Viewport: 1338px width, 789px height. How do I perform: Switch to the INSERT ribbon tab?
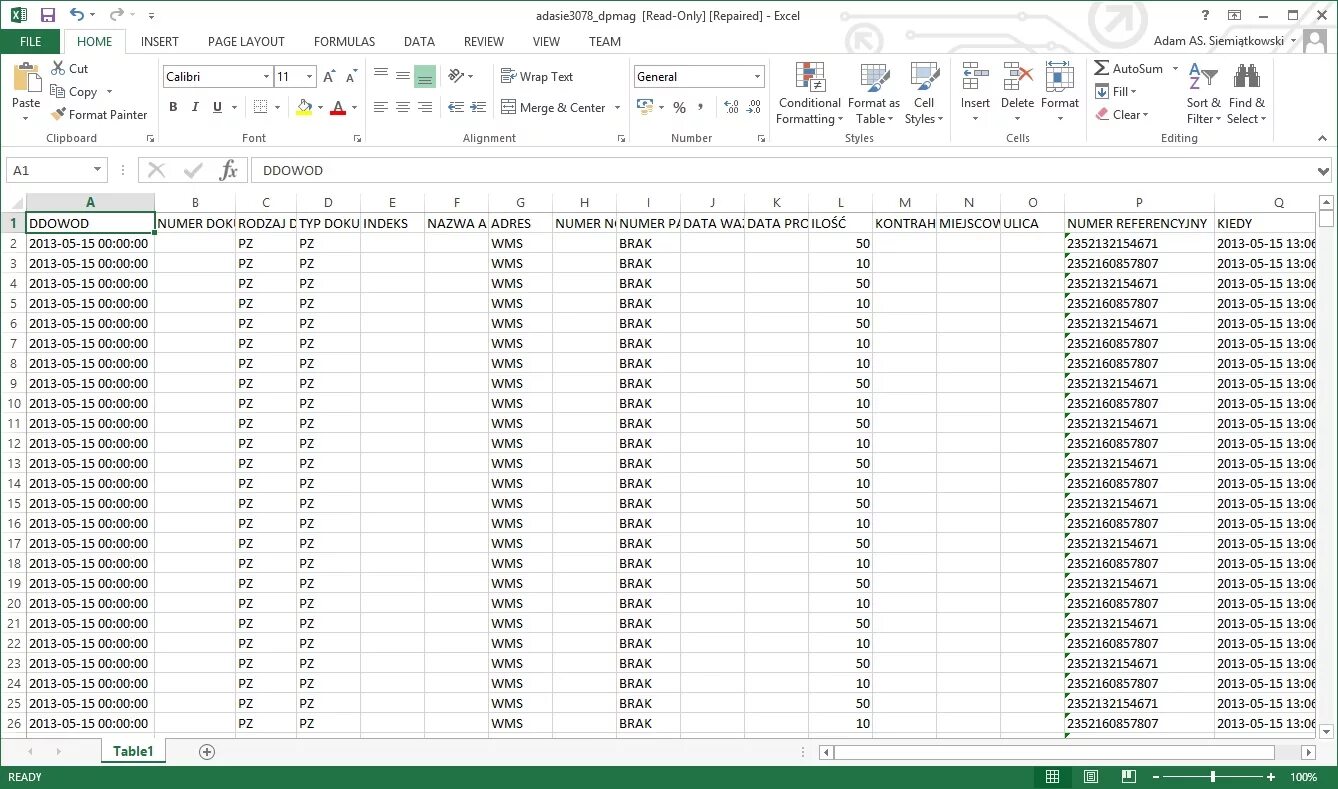pyautogui.click(x=160, y=42)
